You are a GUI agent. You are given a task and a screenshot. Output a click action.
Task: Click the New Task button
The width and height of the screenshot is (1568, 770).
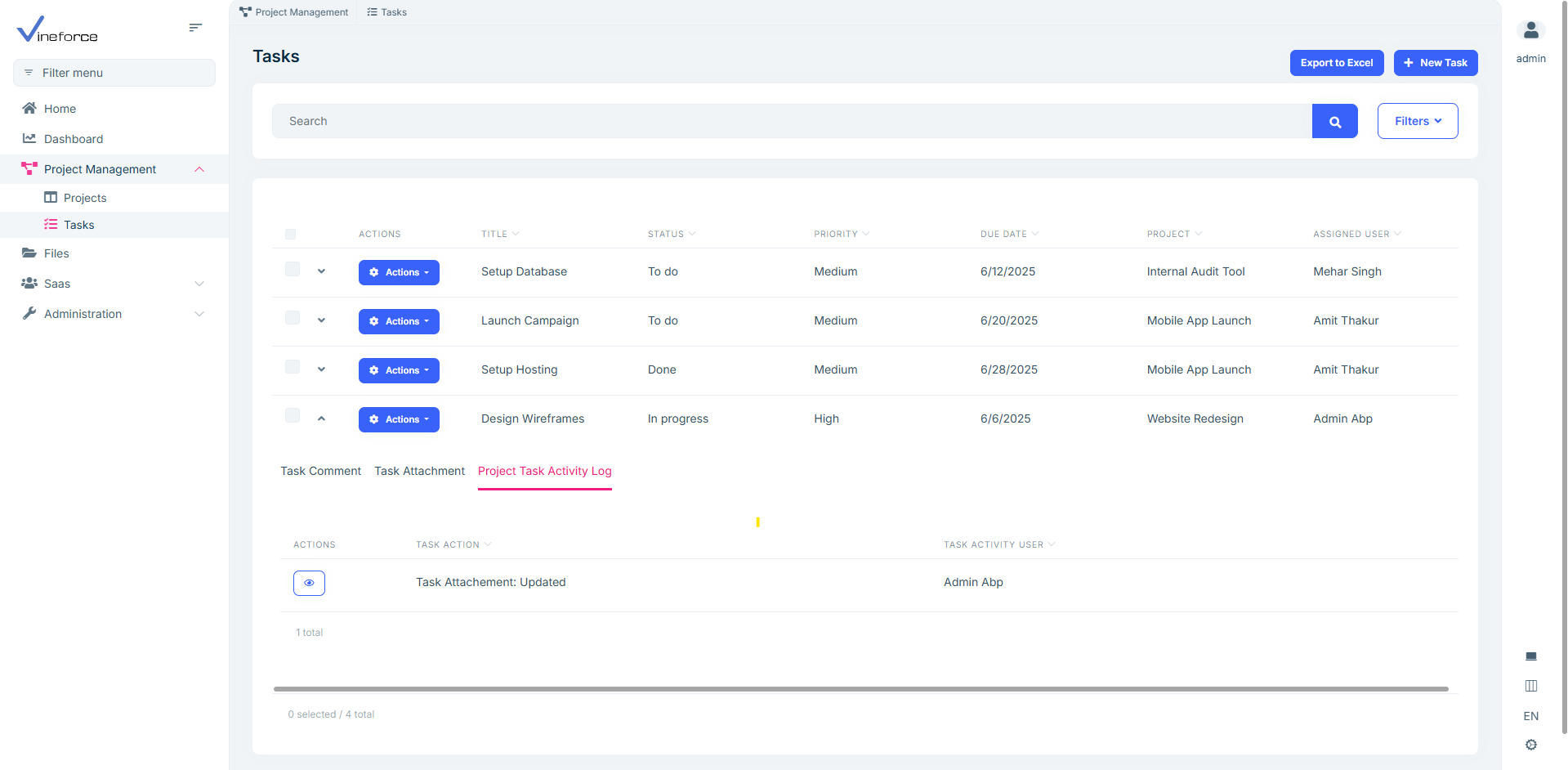click(1435, 63)
